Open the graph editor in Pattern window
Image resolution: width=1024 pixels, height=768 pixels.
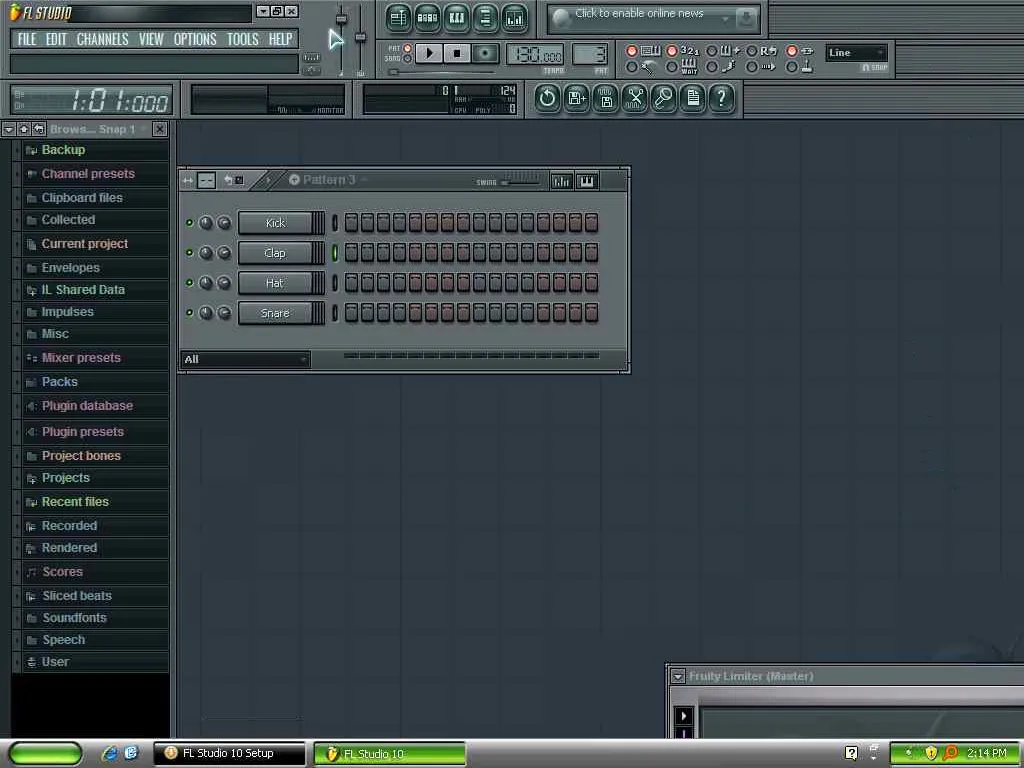pos(561,181)
